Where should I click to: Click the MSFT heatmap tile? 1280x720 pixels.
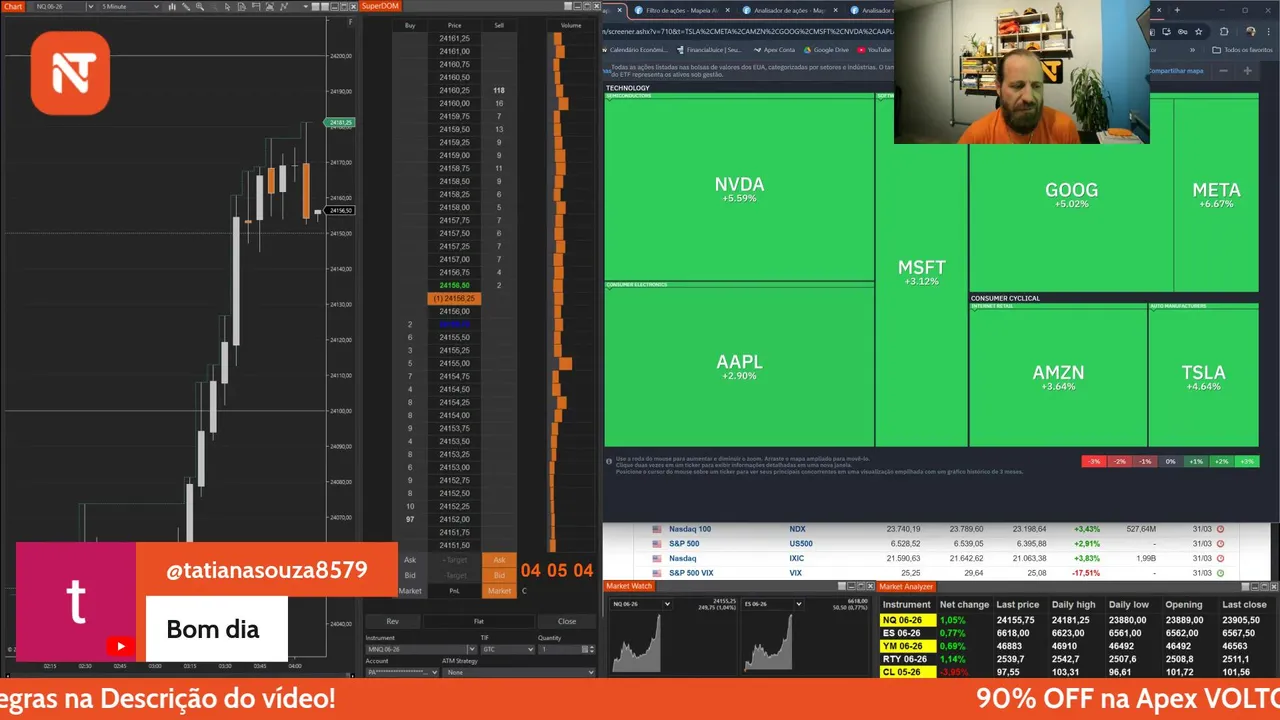[x=921, y=271]
